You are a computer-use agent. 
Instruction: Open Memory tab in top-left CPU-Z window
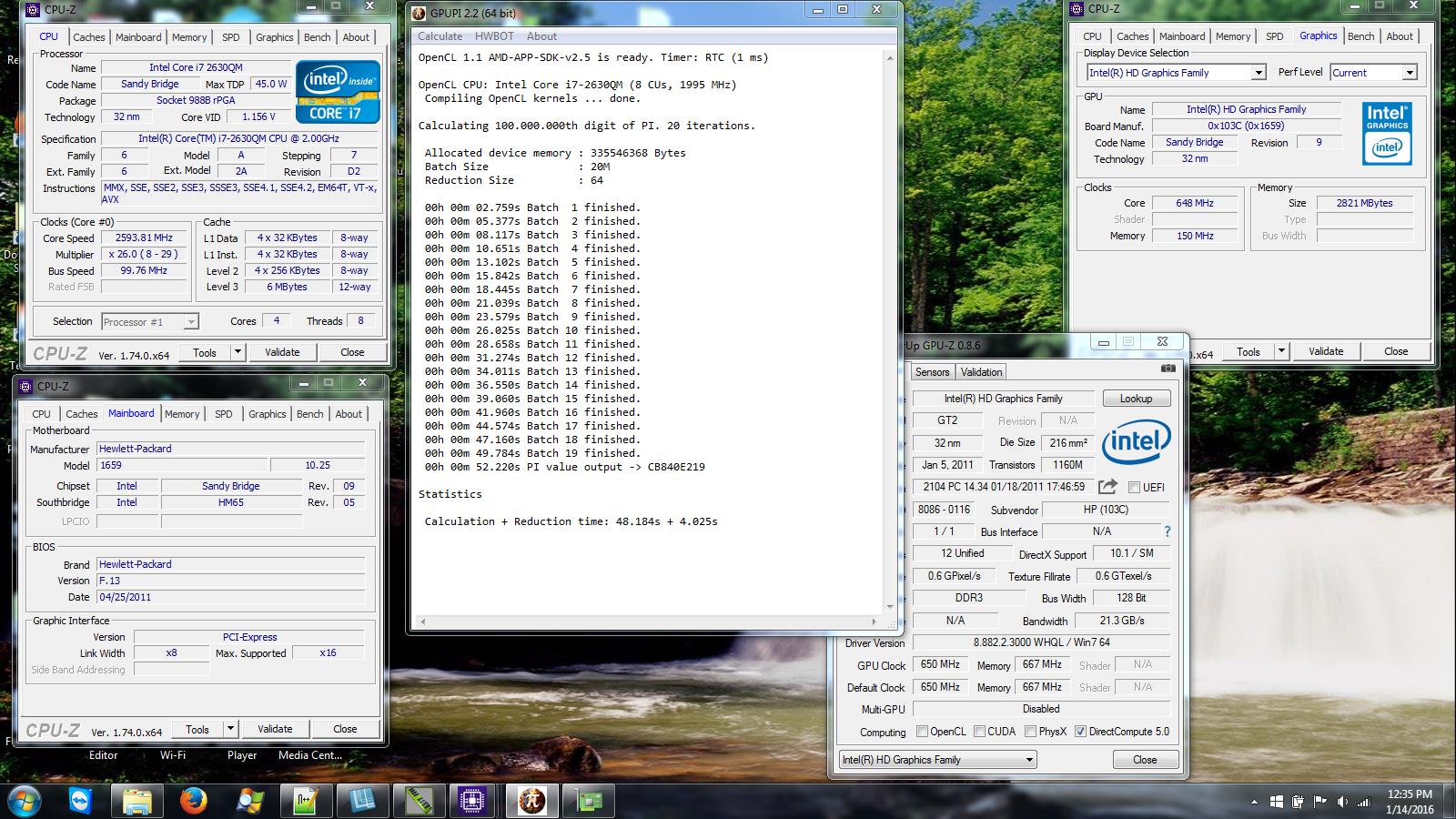[x=189, y=37]
